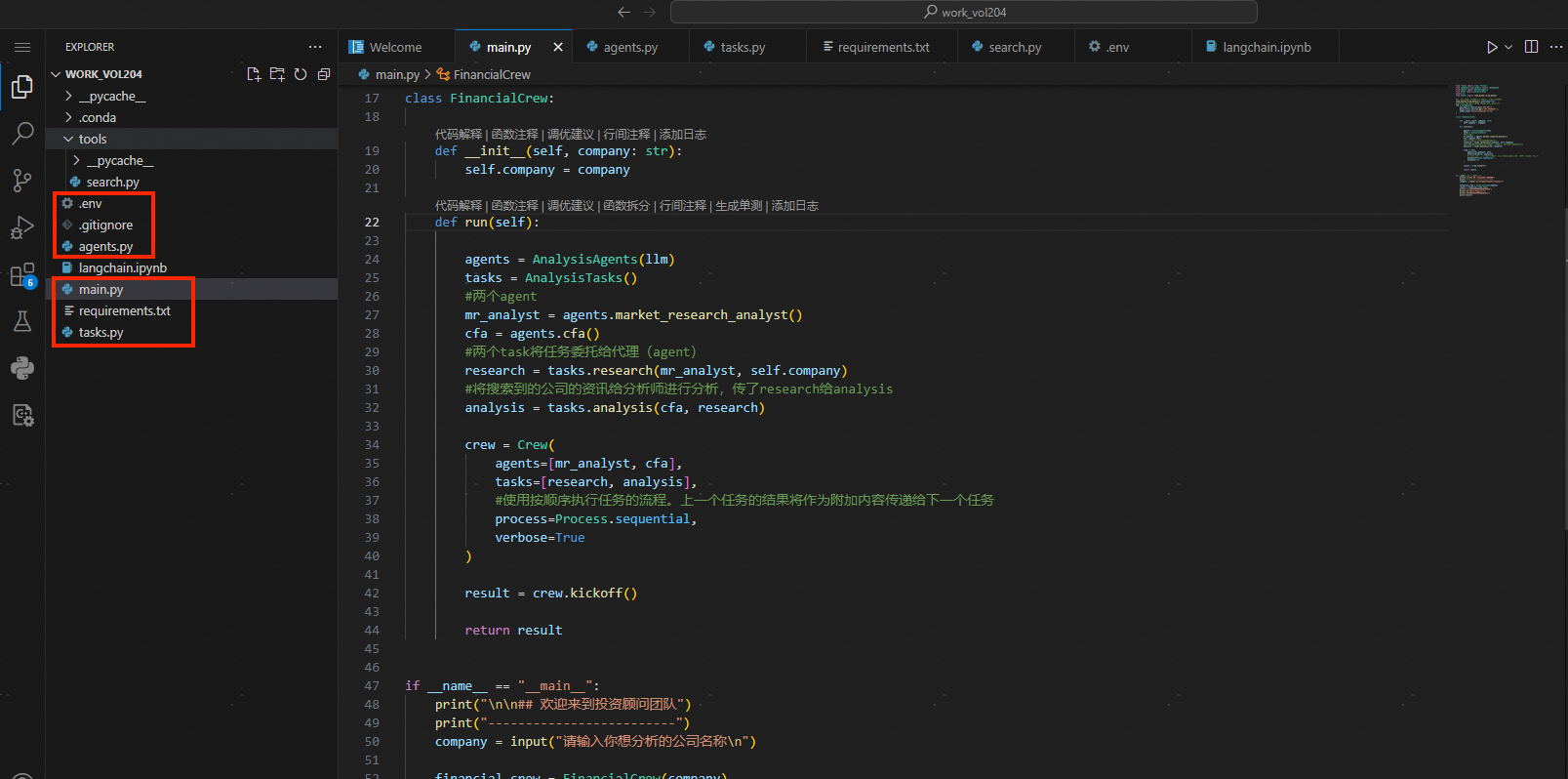Viewport: 1568px width, 779px height.
Task: Open the .env file in explorer
Action: [x=191, y=203]
